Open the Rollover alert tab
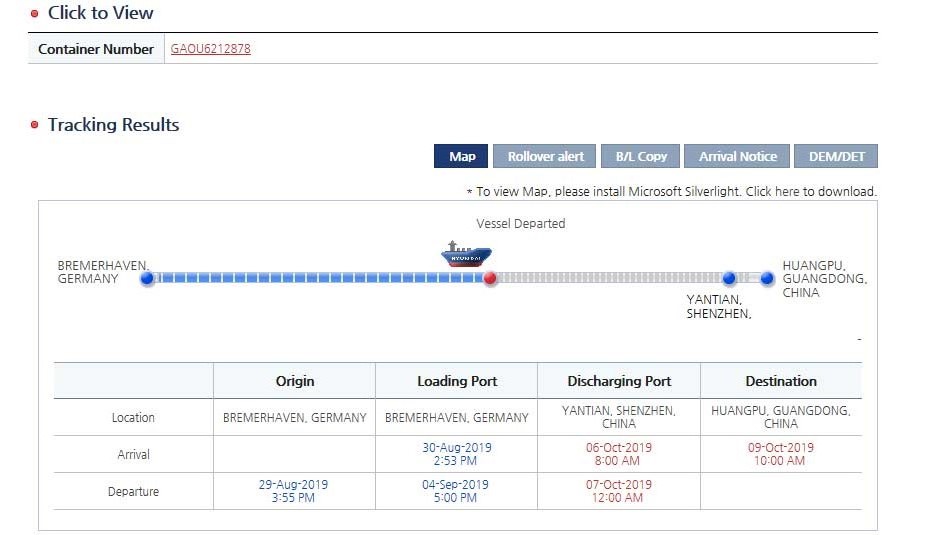The width and height of the screenshot is (929, 535). 545,156
